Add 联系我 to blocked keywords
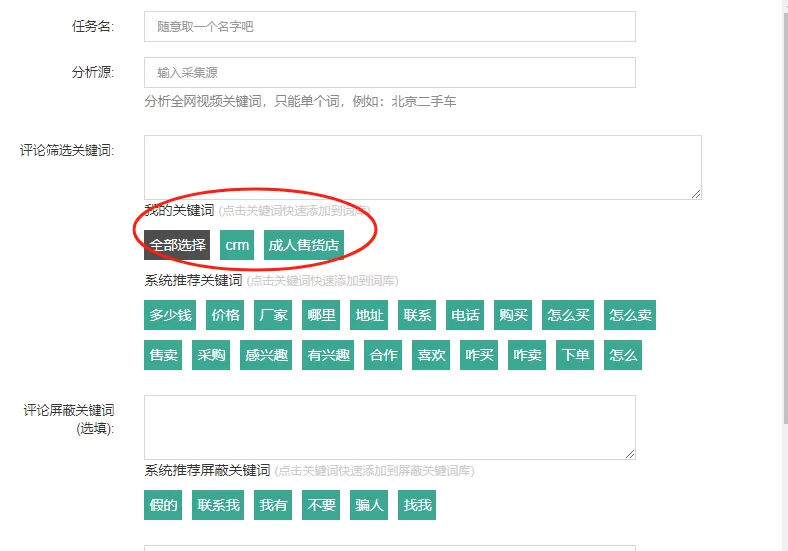This screenshot has height=551, width=788. [218, 505]
